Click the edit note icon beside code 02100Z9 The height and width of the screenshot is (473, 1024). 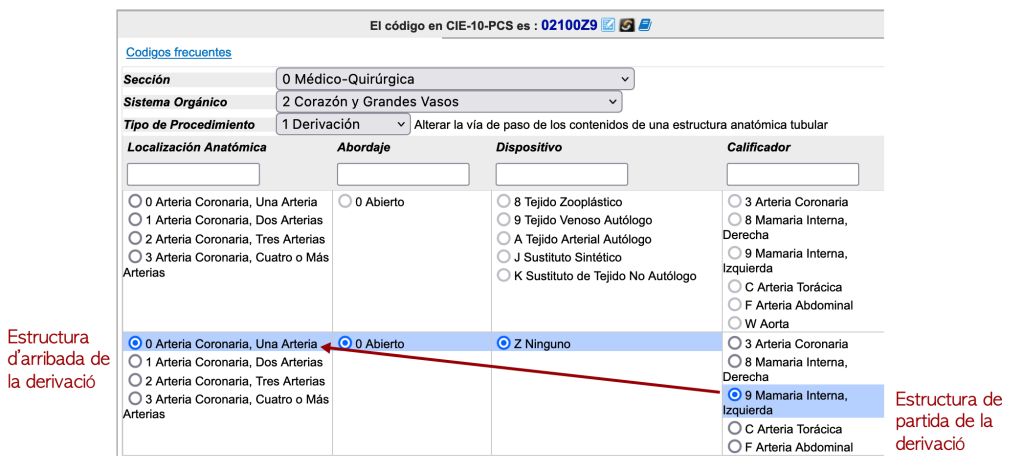coord(608,25)
